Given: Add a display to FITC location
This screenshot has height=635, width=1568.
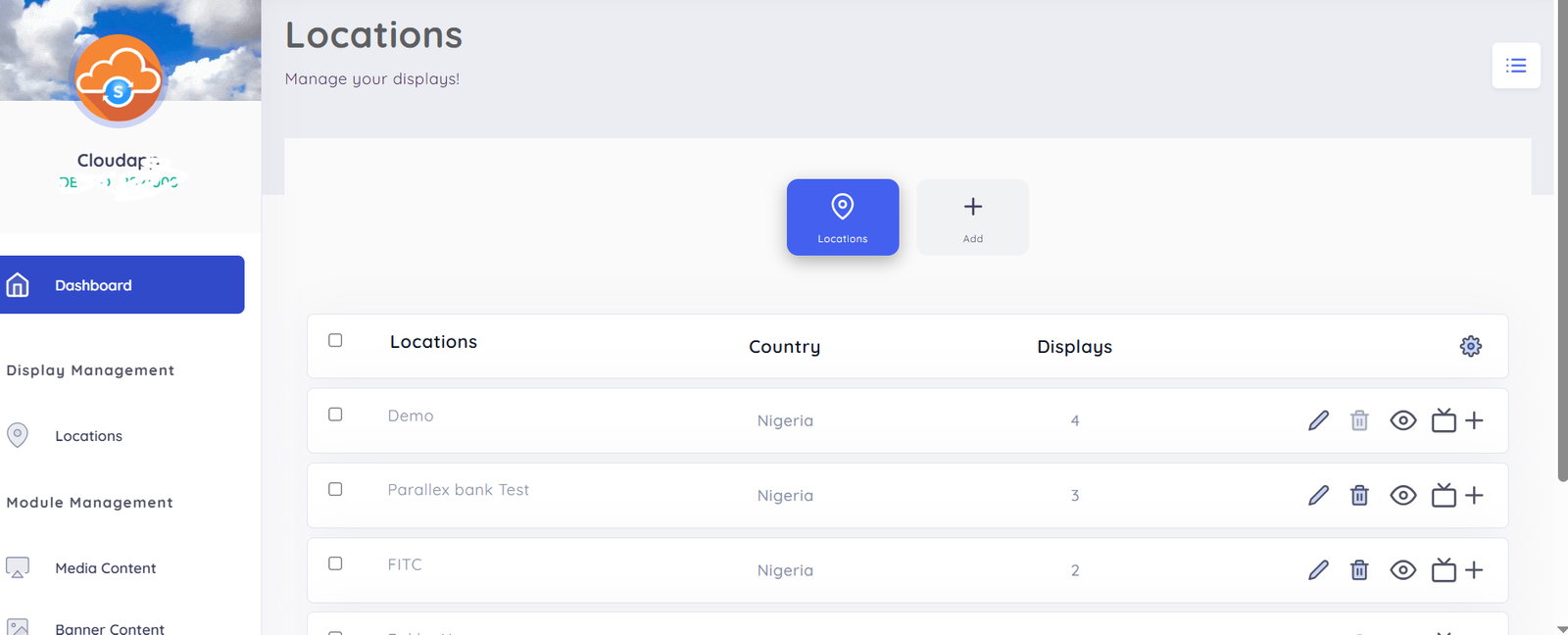Looking at the screenshot, I should [x=1456, y=570].
